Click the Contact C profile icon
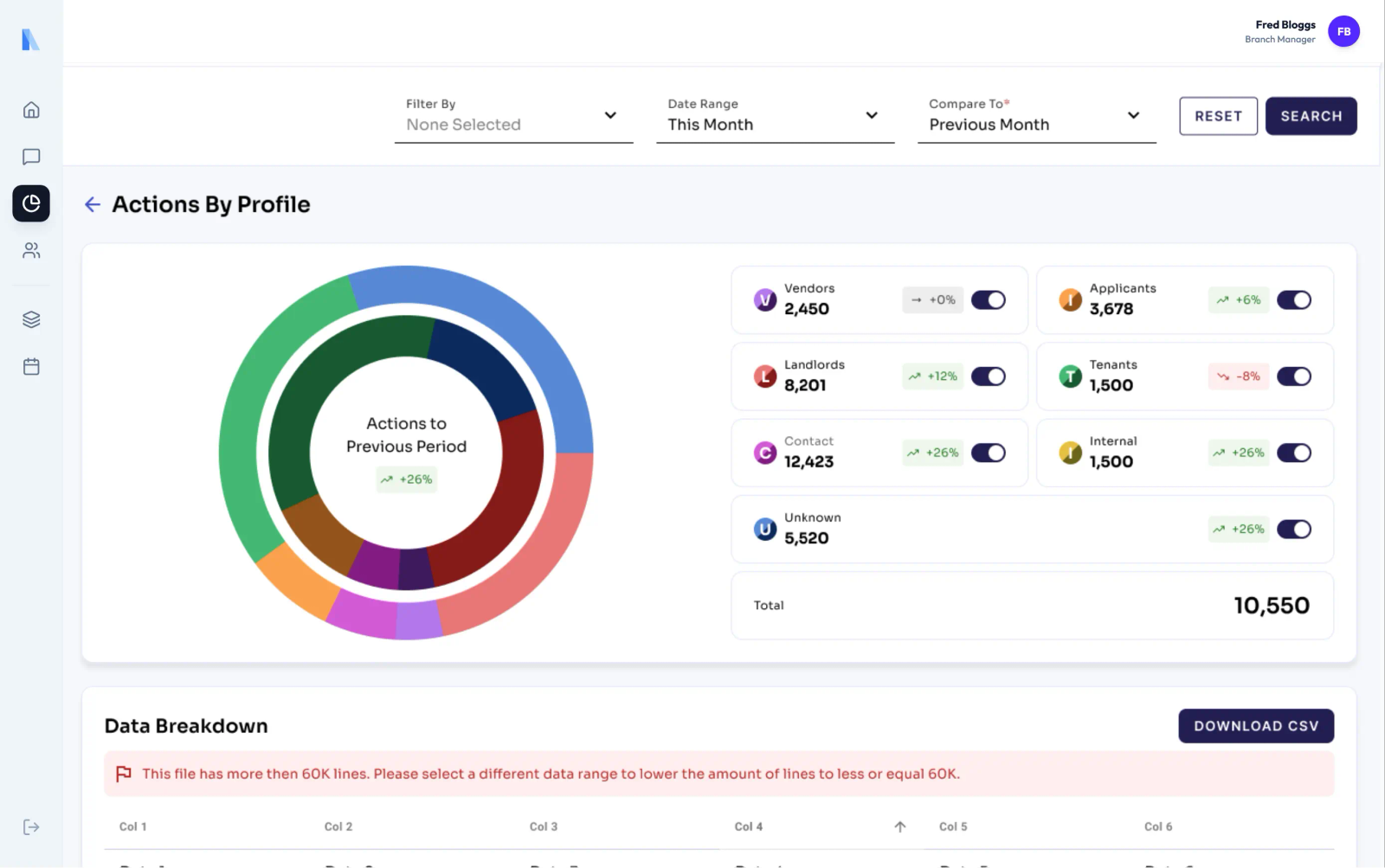Screen dimensions: 1385x868 pyautogui.click(x=765, y=452)
